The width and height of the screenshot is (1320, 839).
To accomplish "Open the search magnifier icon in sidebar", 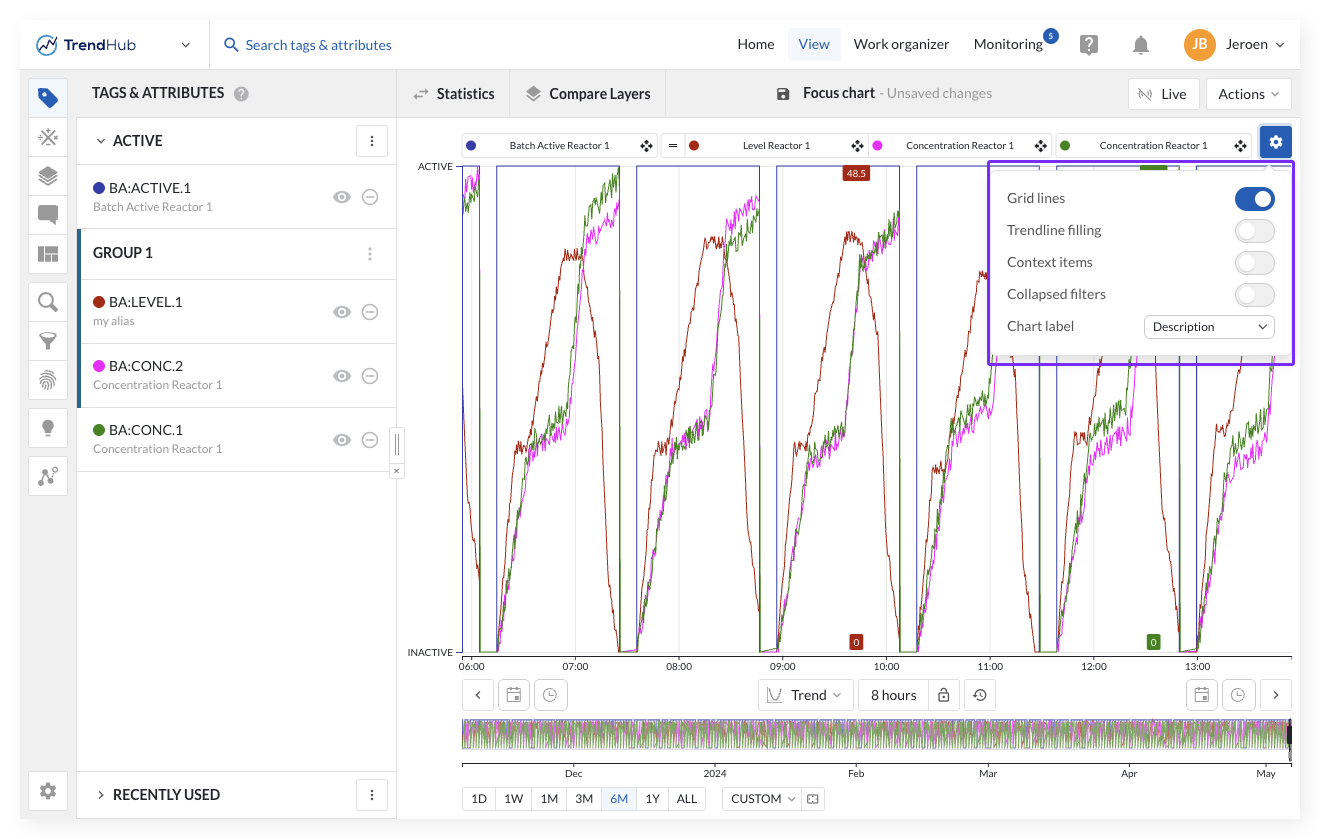I will tap(48, 302).
